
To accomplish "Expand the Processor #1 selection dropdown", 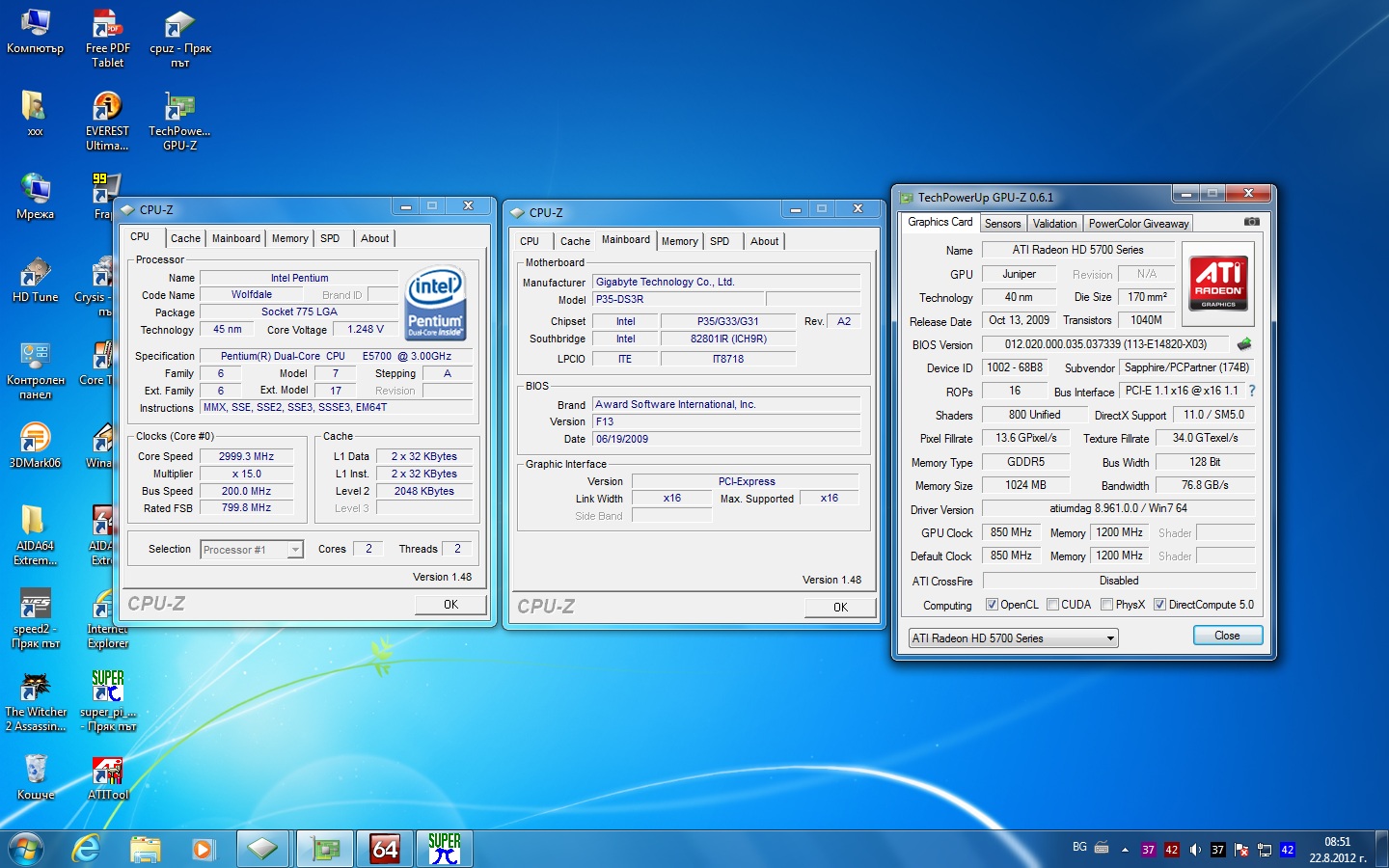I will pyautogui.click(x=295, y=550).
